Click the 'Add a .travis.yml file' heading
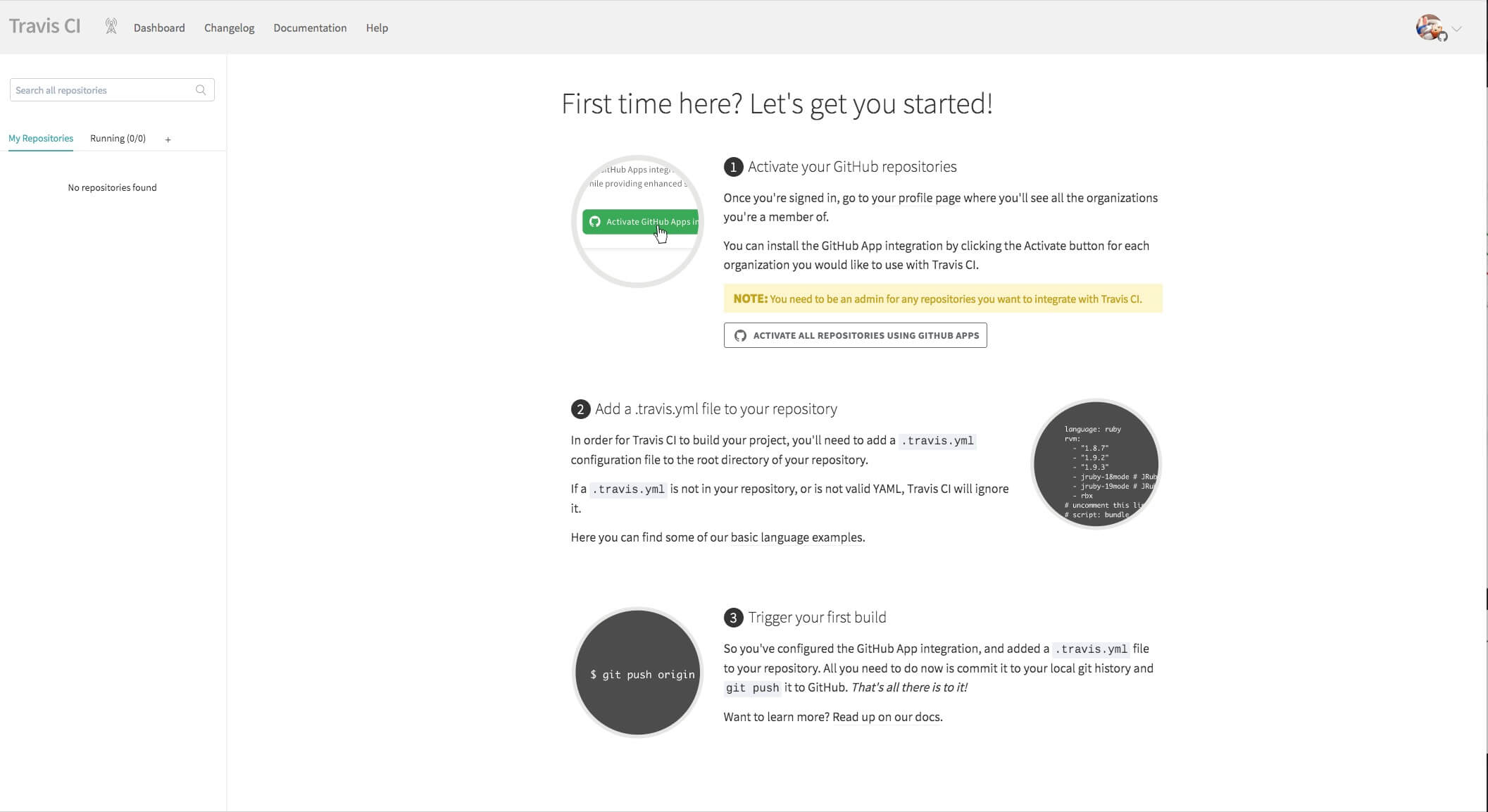This screenshot has width=1488, height=812. tap(715, 409)
